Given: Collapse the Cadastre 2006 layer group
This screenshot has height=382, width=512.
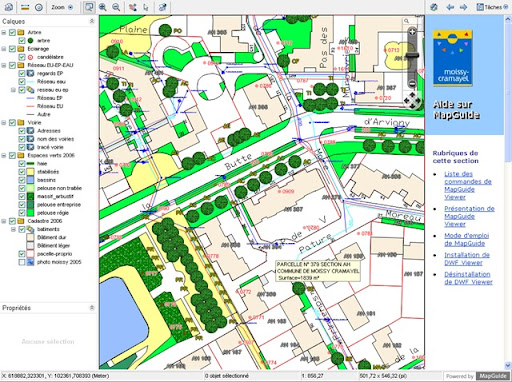Looking at the screenshot, I should pos(4,221).
